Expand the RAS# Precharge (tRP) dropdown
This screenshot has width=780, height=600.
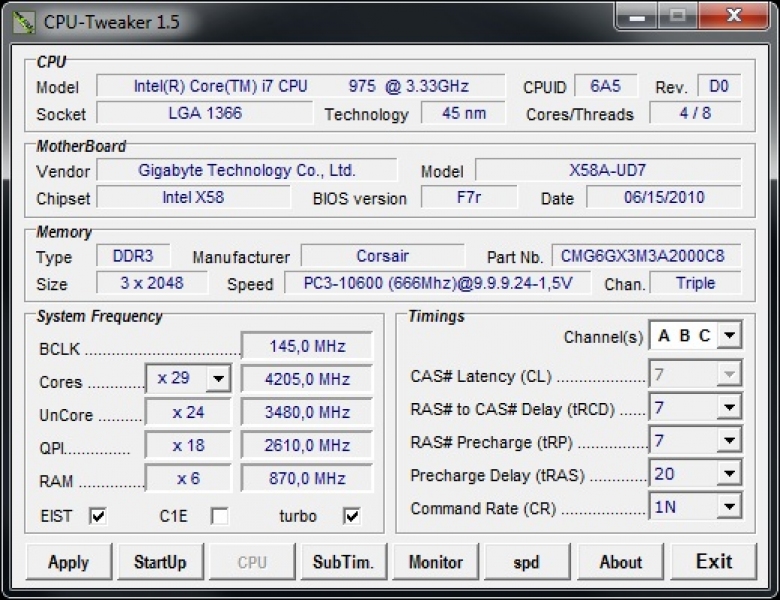(x=729, y=441)
